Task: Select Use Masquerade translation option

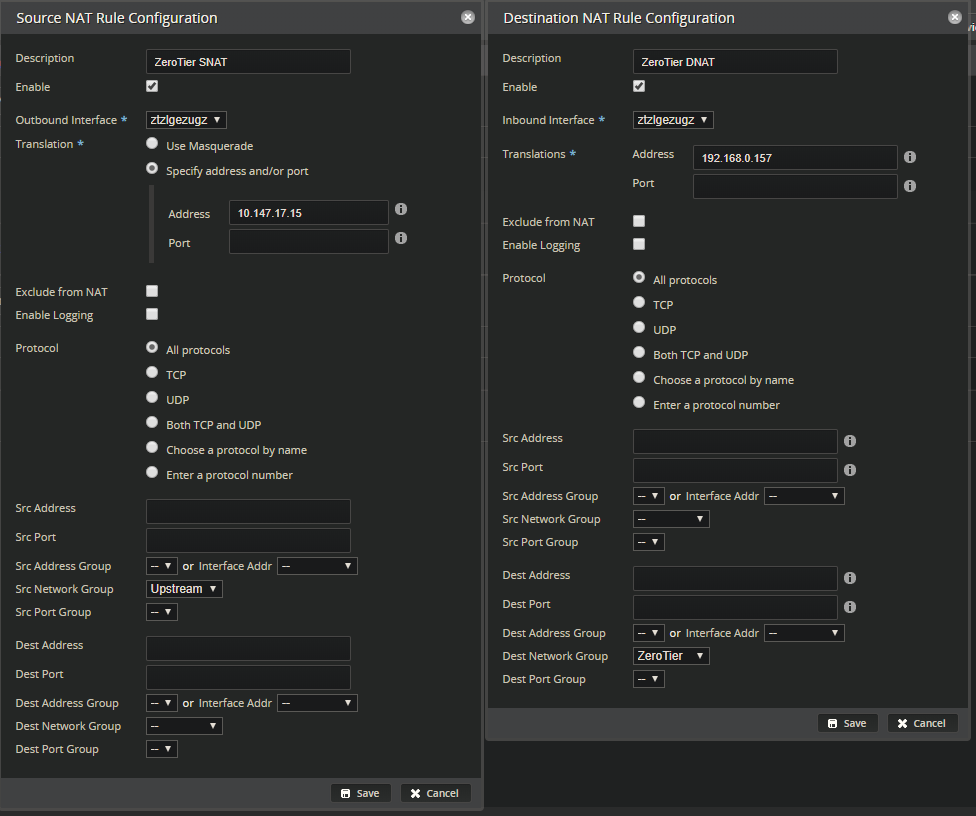Action: [x=152, y=144]
